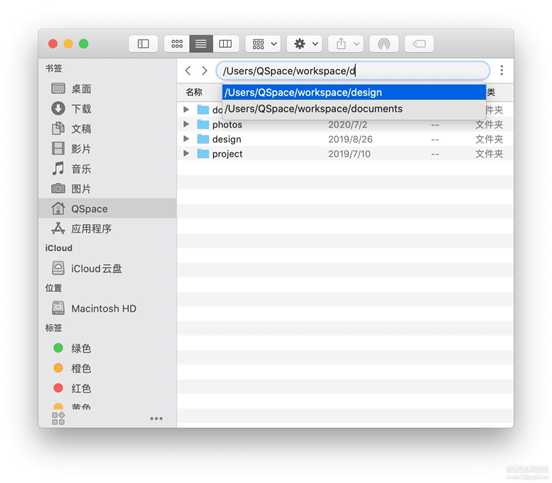Expand the design folder triangle

click(x=186, y=139)
